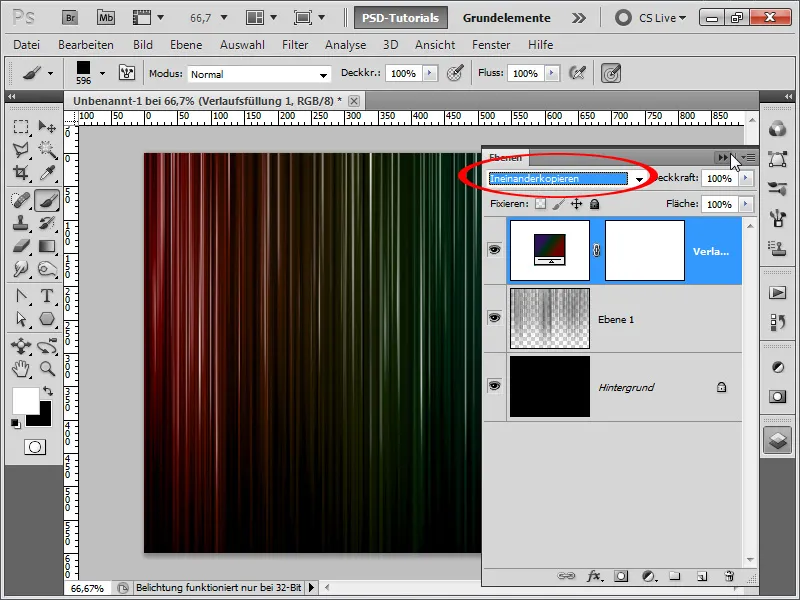
Task: Open the Ebene menu
Action: [186, 45]
